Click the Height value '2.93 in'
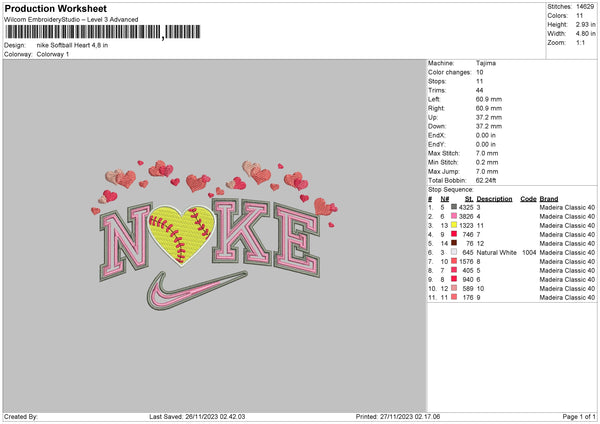The width and height of the screenshot is (600, 424). 585,24
